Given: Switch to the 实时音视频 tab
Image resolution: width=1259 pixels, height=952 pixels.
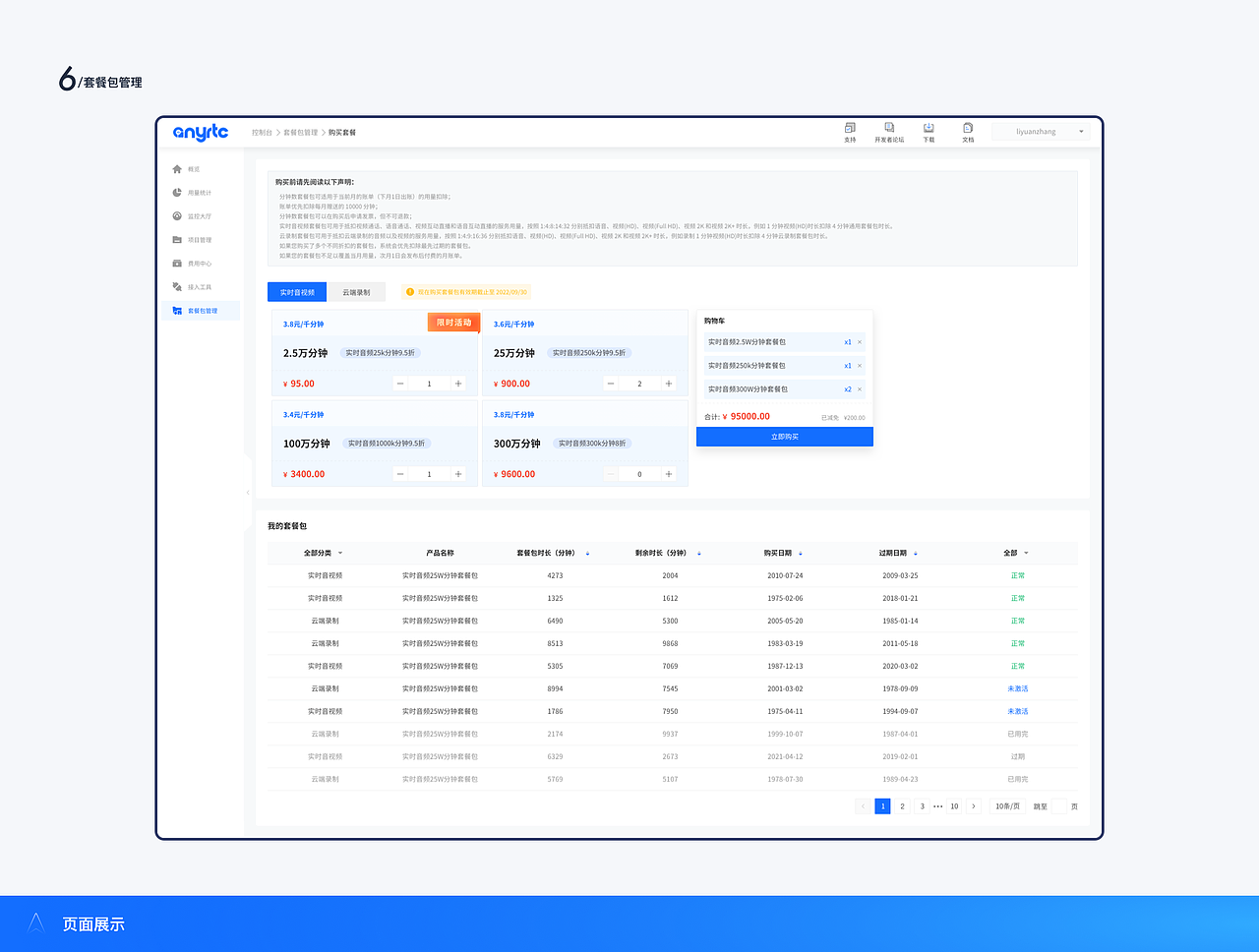Looking at the screenshot, I should (297, 292).
